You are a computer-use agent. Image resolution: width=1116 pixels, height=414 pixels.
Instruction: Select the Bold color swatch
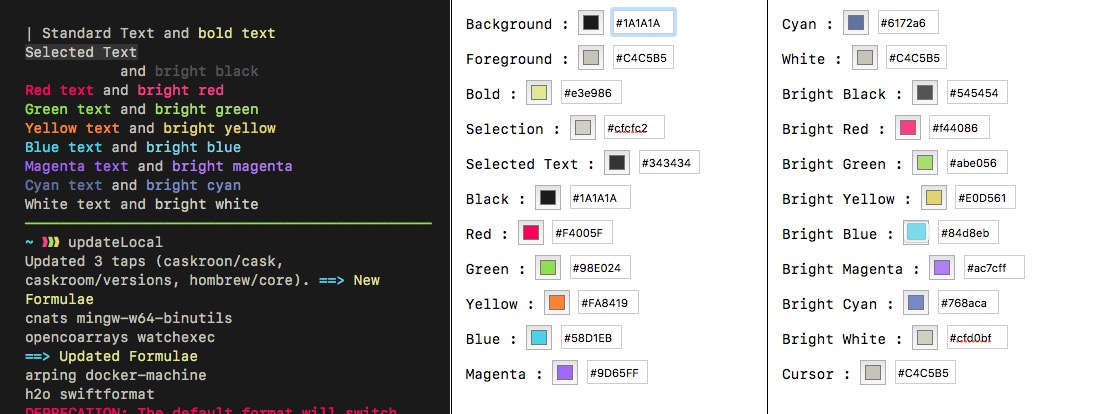pyautogui.click(x=539, y=93)
